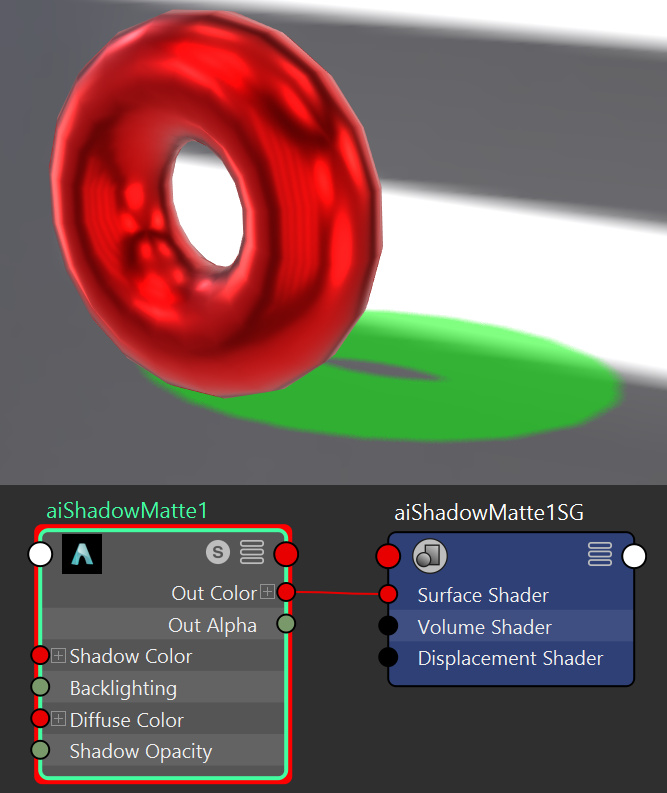Select the aiShadowMatte1 node title
The height and width of the screenshot is (793, 667).
click(x=127, y=511)
